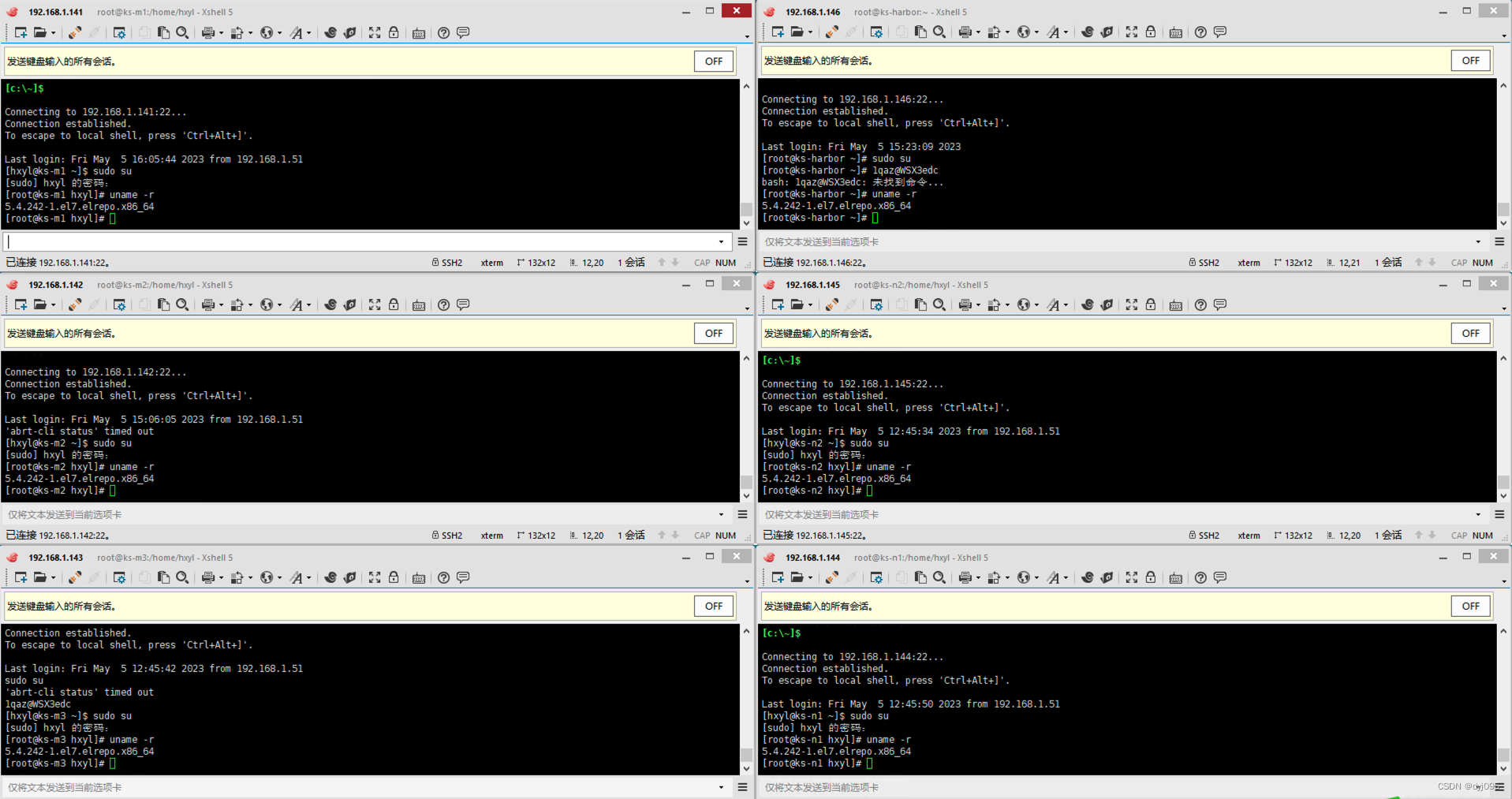1512x799 pixels.
Task: Click scrollbar down arrow in 192.168.1.146 terminal
Action: click(1503, 223)
